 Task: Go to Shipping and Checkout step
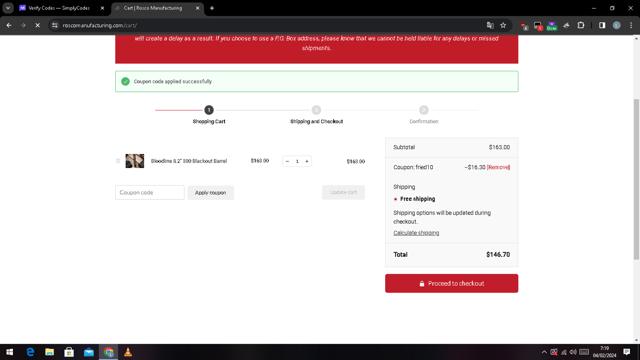(316, 110)
